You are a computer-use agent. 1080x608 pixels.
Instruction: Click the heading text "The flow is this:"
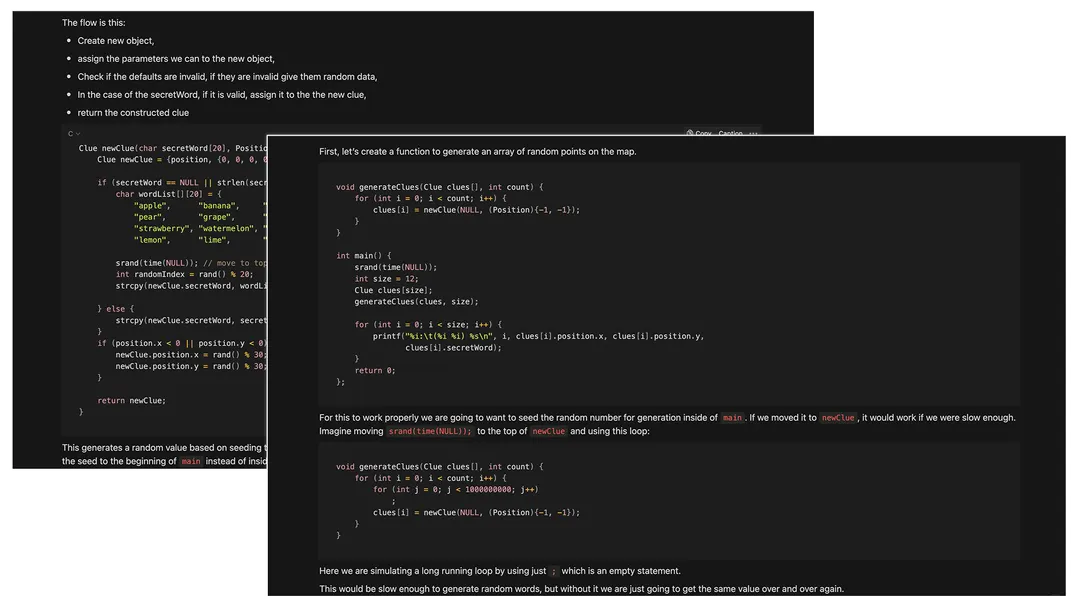click(x=94, y=23)
